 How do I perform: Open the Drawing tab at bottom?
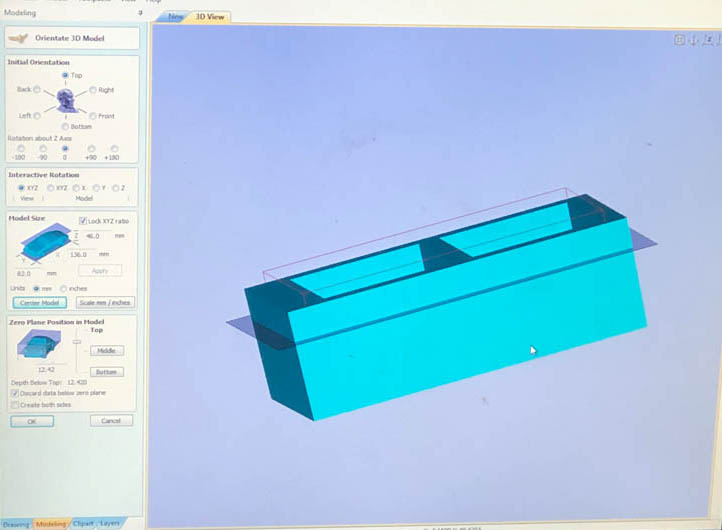pos(16,524)
